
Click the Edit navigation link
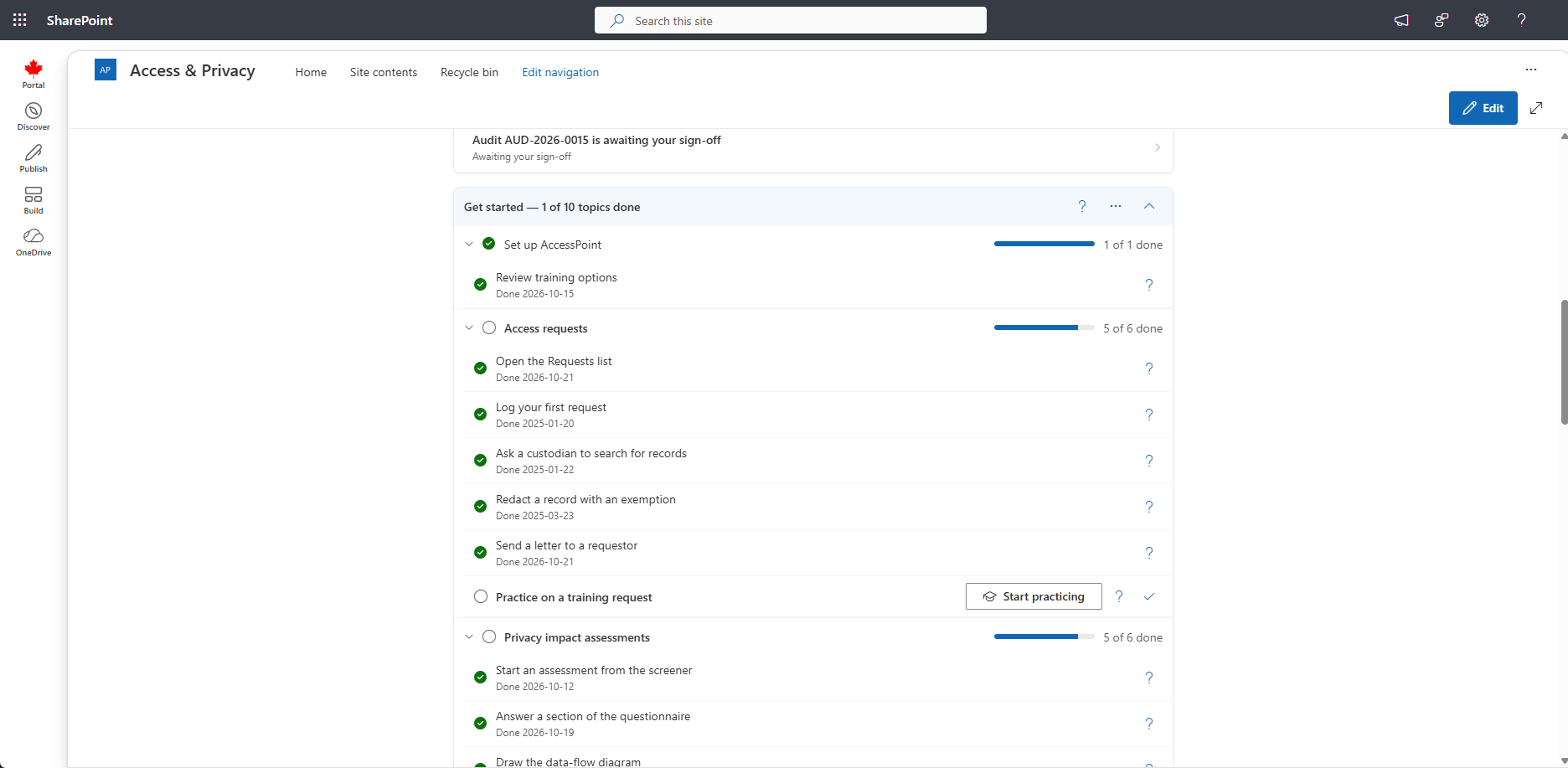[x=560, y=72]
